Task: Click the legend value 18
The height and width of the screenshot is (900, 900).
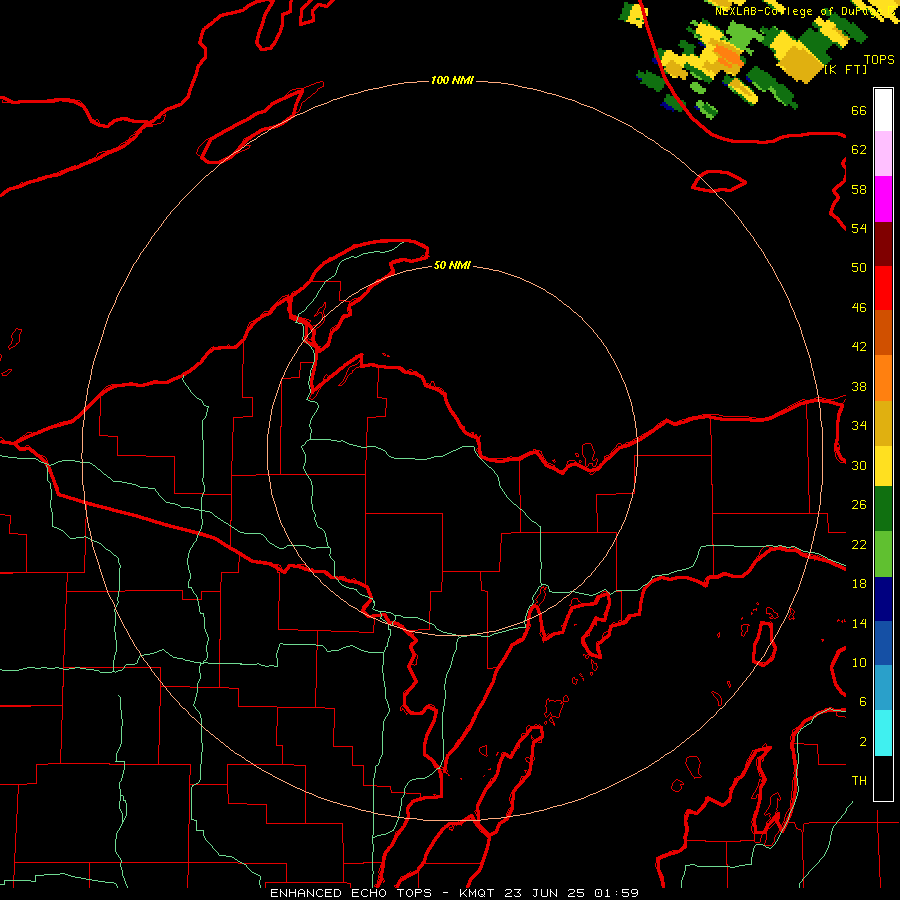Action: [x=859, y=584]
